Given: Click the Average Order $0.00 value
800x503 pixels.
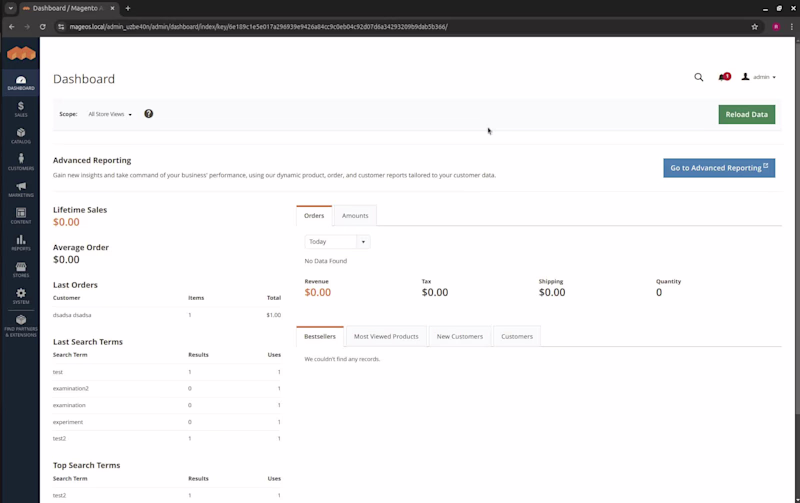Looking at the screenshot, I should 66,260.
